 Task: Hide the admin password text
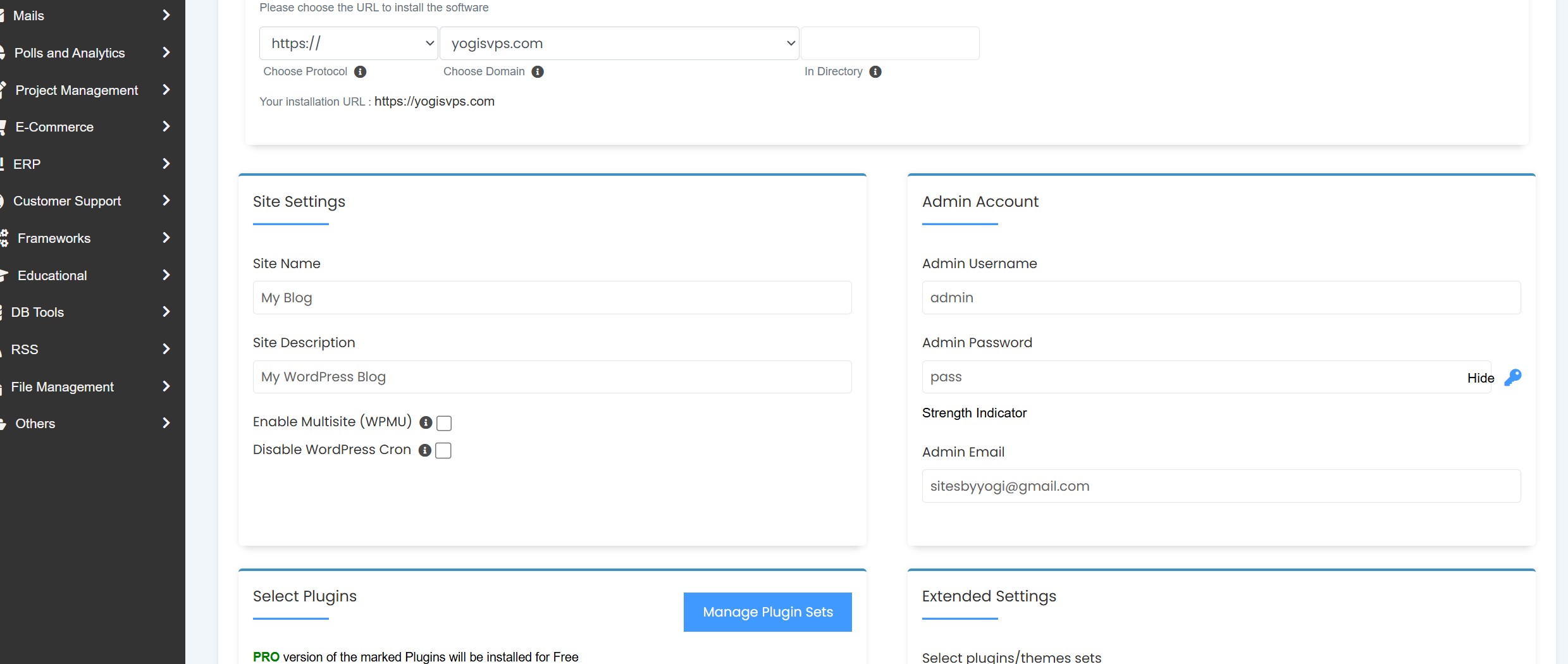(x=1480, y=378)
